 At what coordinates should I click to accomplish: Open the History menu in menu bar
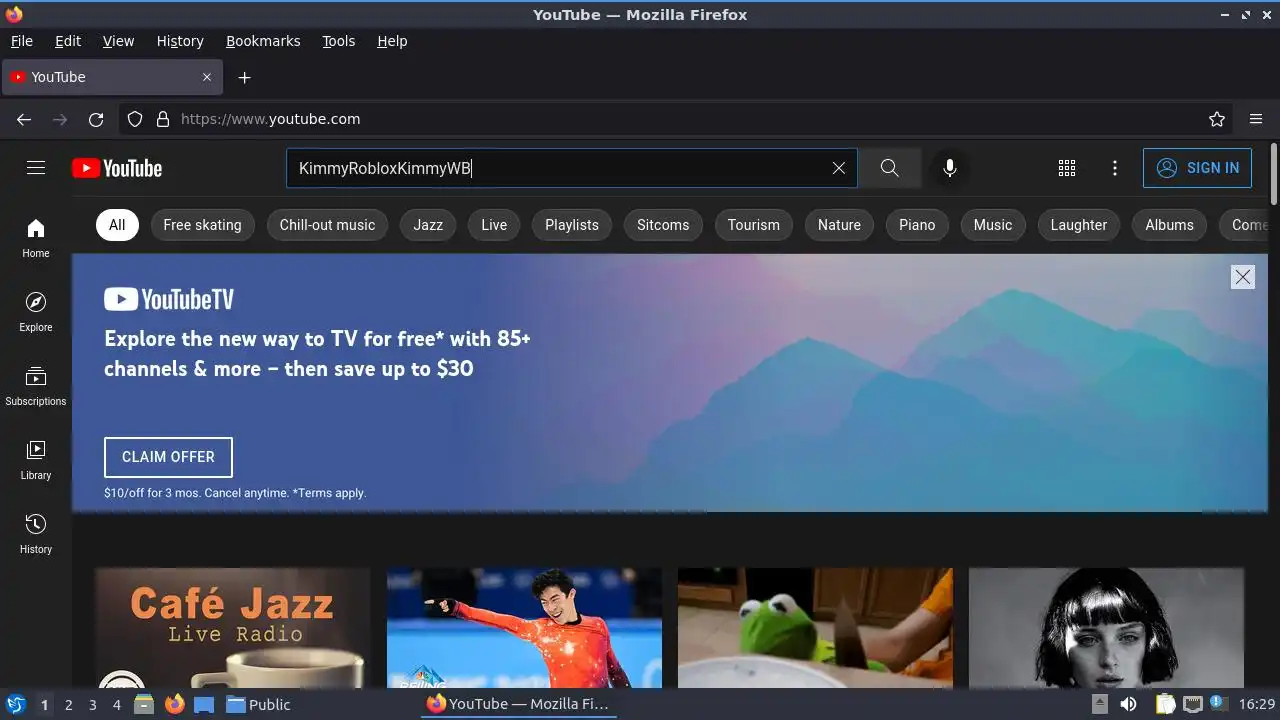click(180, 41)
